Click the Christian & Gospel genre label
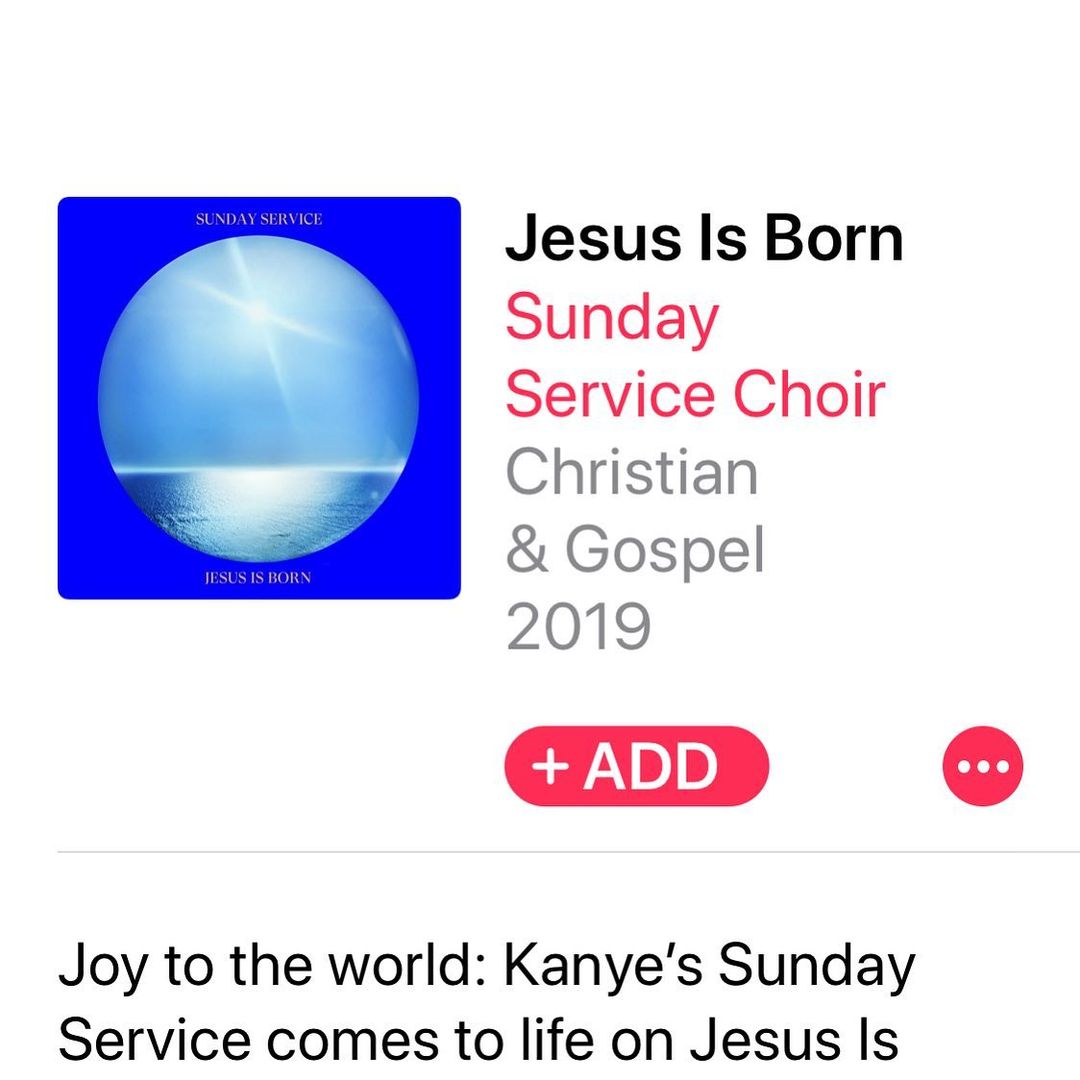The image size is (1080, 1080). [x=634, y=511]
